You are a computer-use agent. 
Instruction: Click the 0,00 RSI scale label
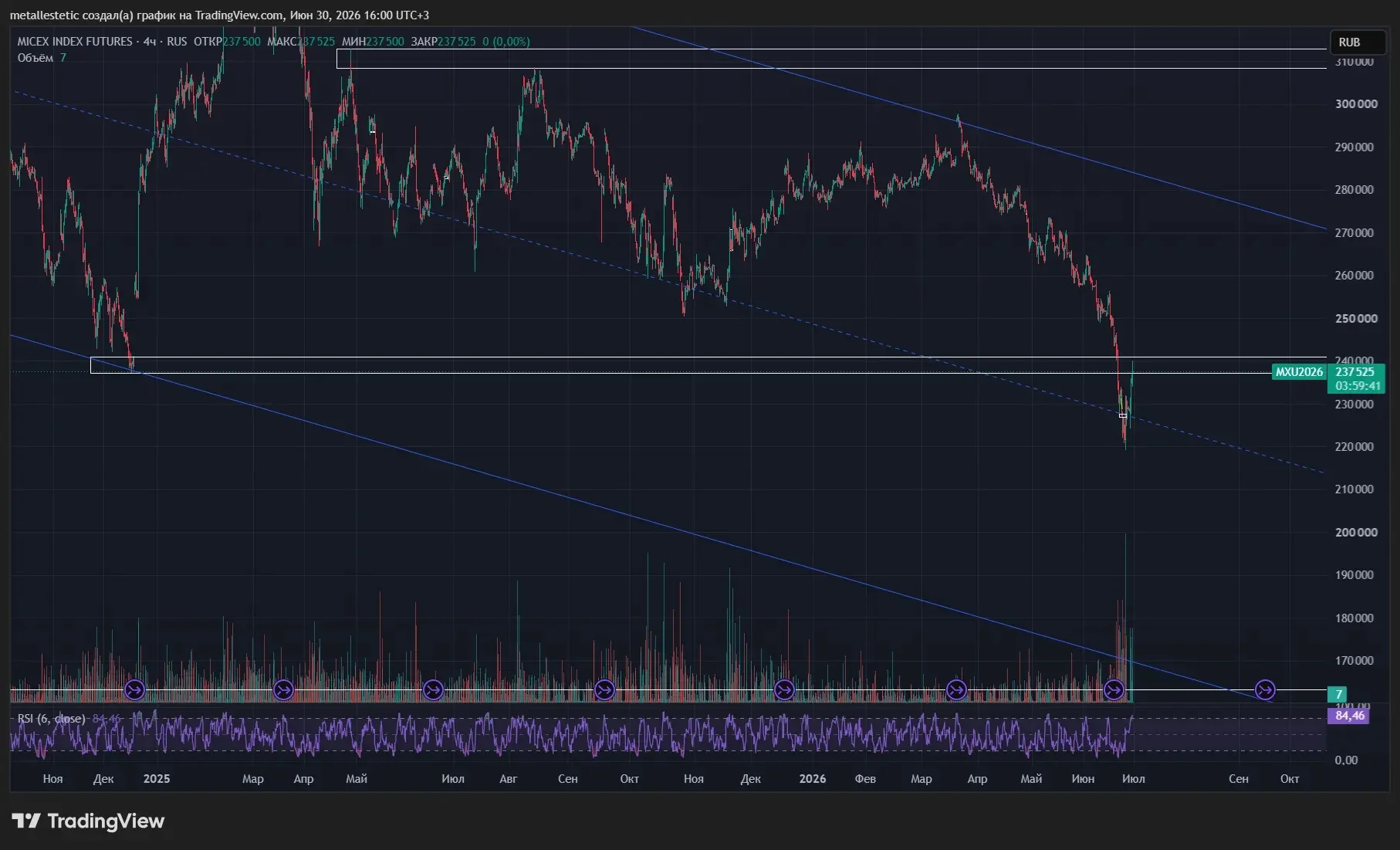click(1346, 760)
